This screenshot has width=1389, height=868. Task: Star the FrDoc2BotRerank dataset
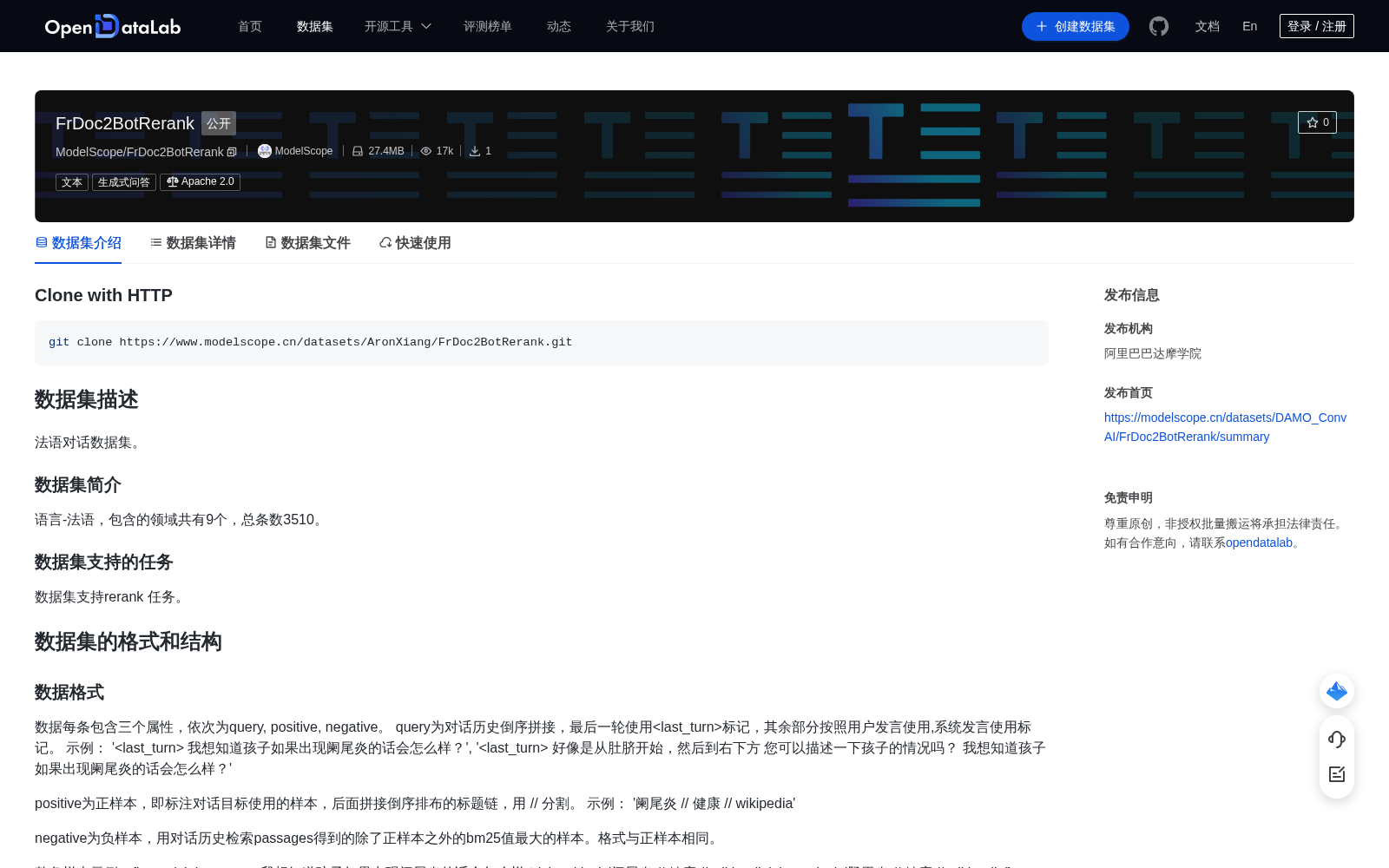pos(1317,122)
